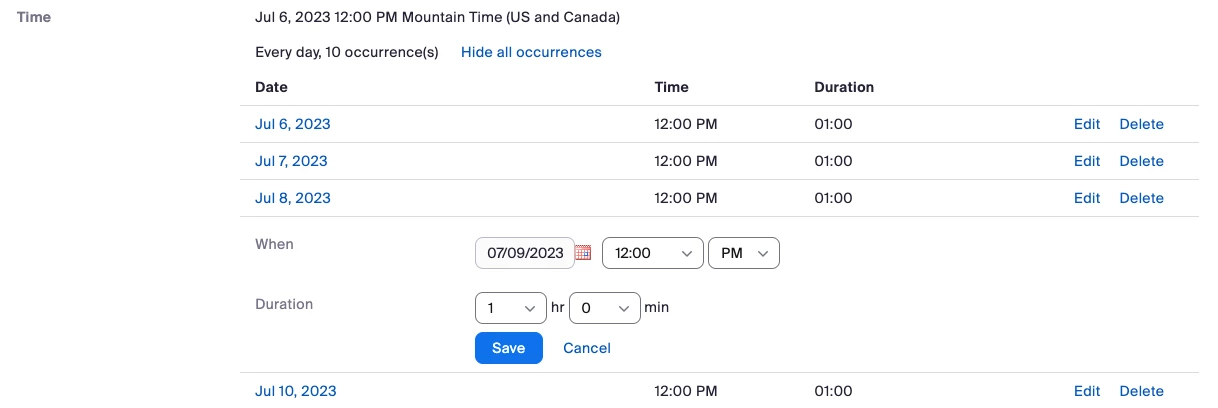Edit the Jul 7, 2023 occurrence

tap(1087, 161)
